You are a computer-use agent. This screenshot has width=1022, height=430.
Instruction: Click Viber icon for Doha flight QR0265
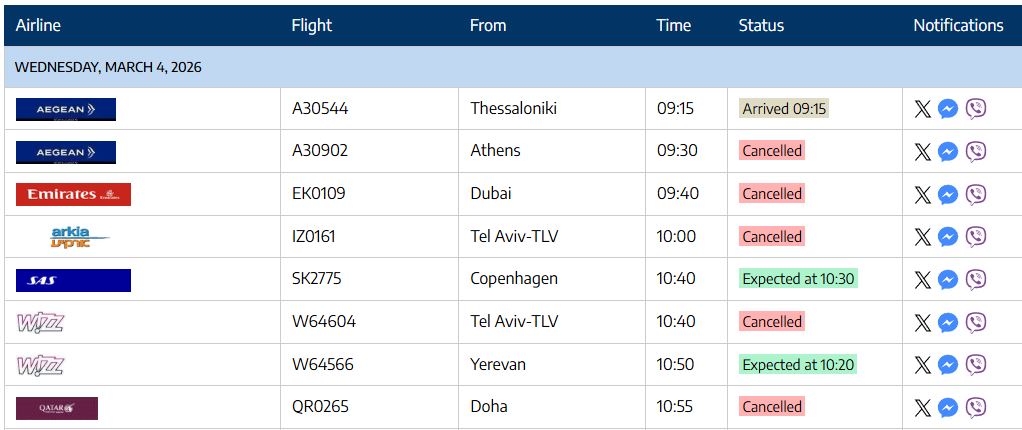[x=976, y=407]
